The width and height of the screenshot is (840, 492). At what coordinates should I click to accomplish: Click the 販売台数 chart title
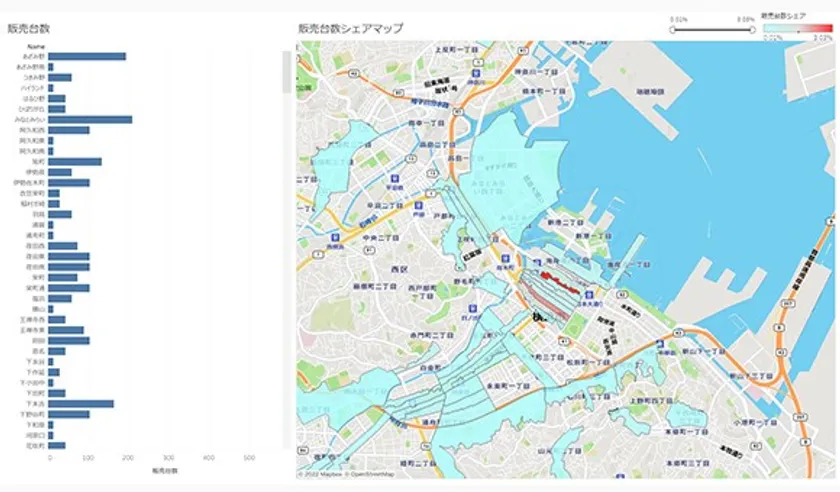point(28,28)
